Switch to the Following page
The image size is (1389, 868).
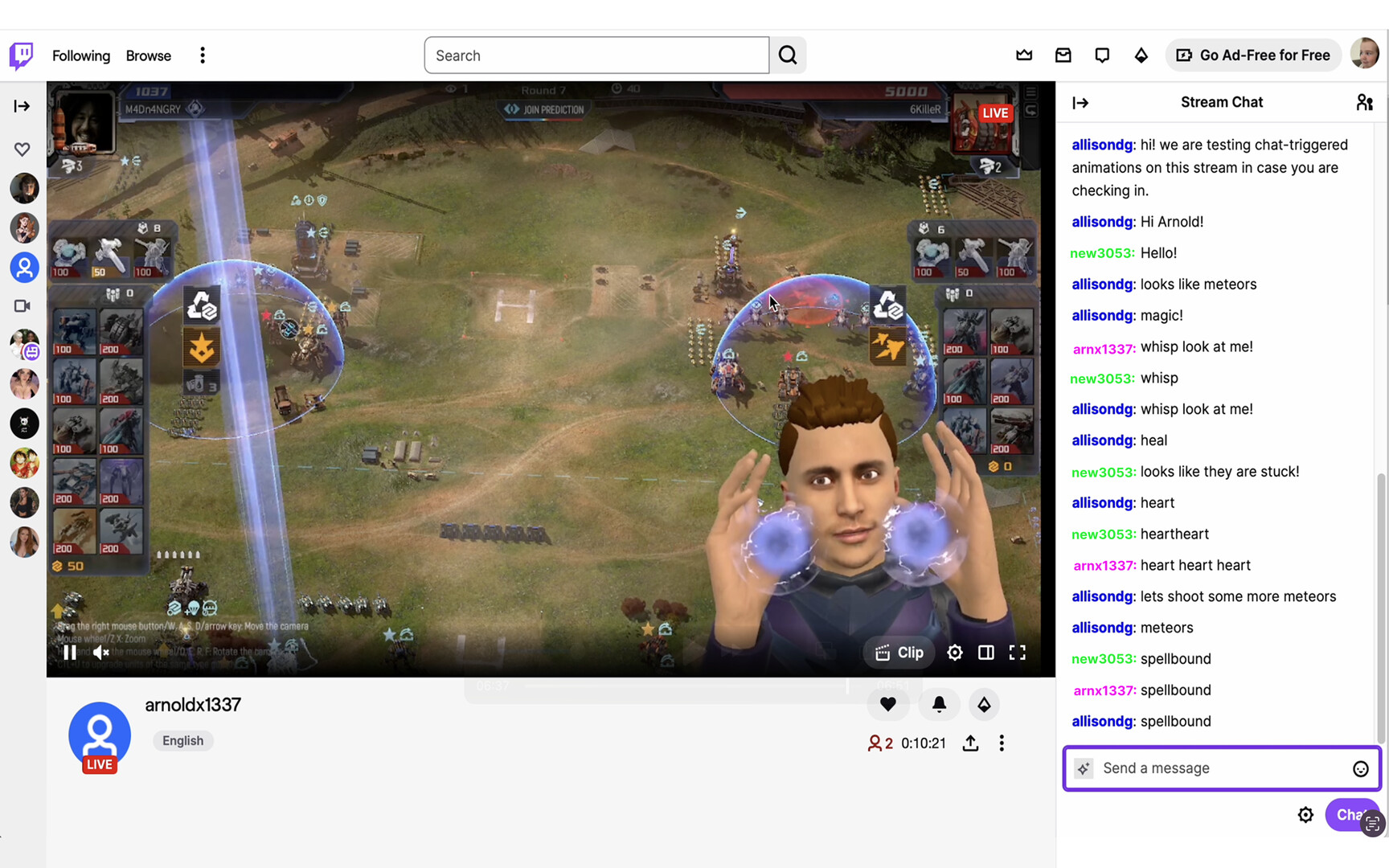(80, 55)
